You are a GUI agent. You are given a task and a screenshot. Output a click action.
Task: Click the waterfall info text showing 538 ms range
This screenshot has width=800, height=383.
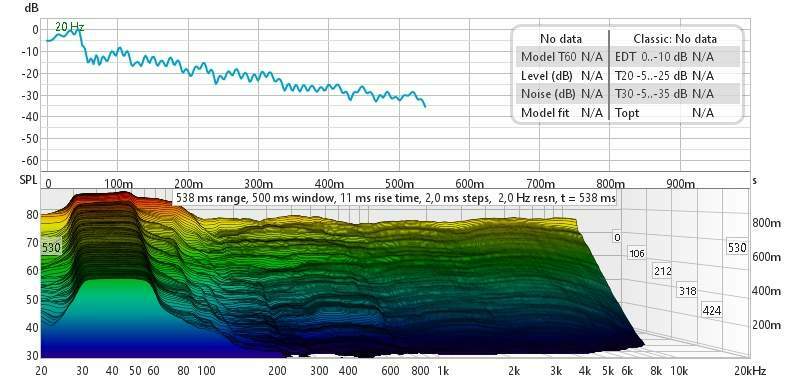395,197
